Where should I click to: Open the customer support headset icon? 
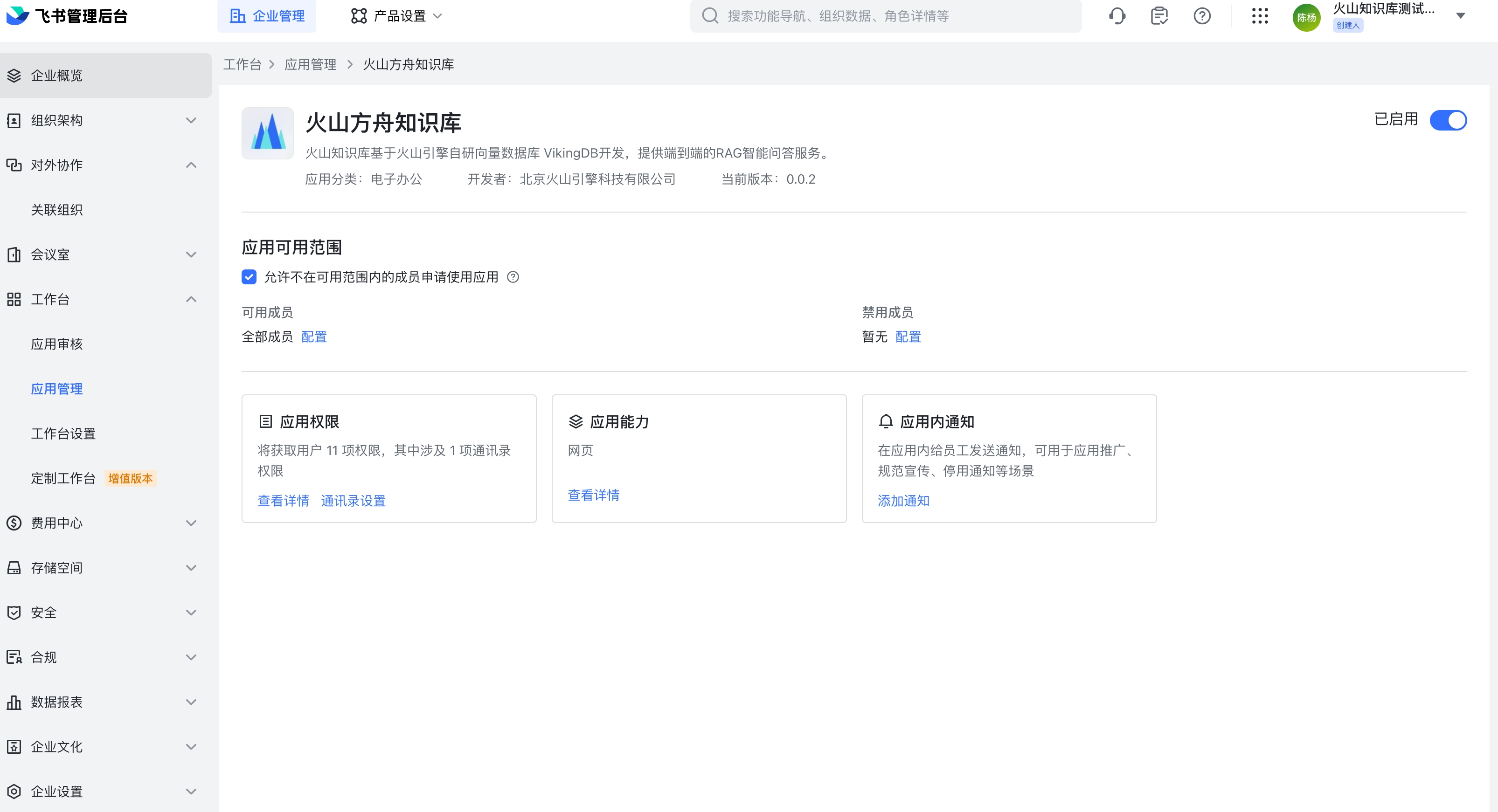tap(1117, 16)
